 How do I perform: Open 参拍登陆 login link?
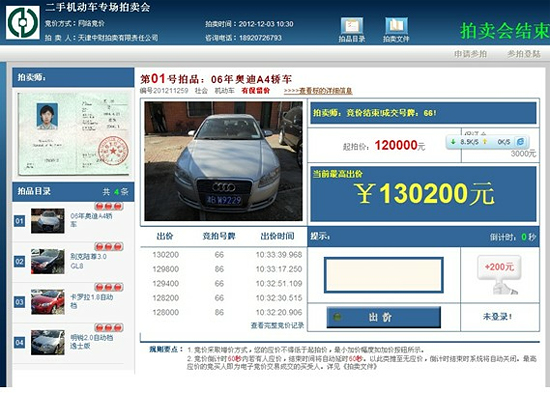tap(524, 54)
